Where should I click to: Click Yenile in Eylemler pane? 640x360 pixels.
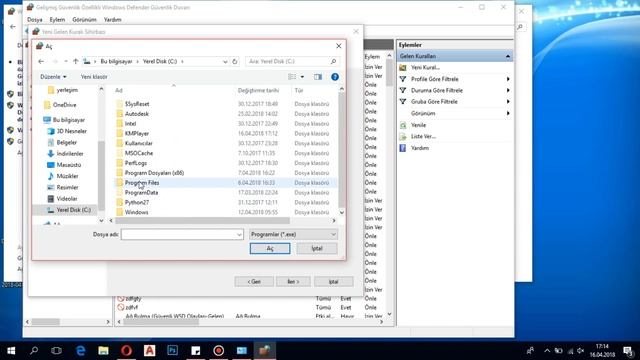click(418, 125)
